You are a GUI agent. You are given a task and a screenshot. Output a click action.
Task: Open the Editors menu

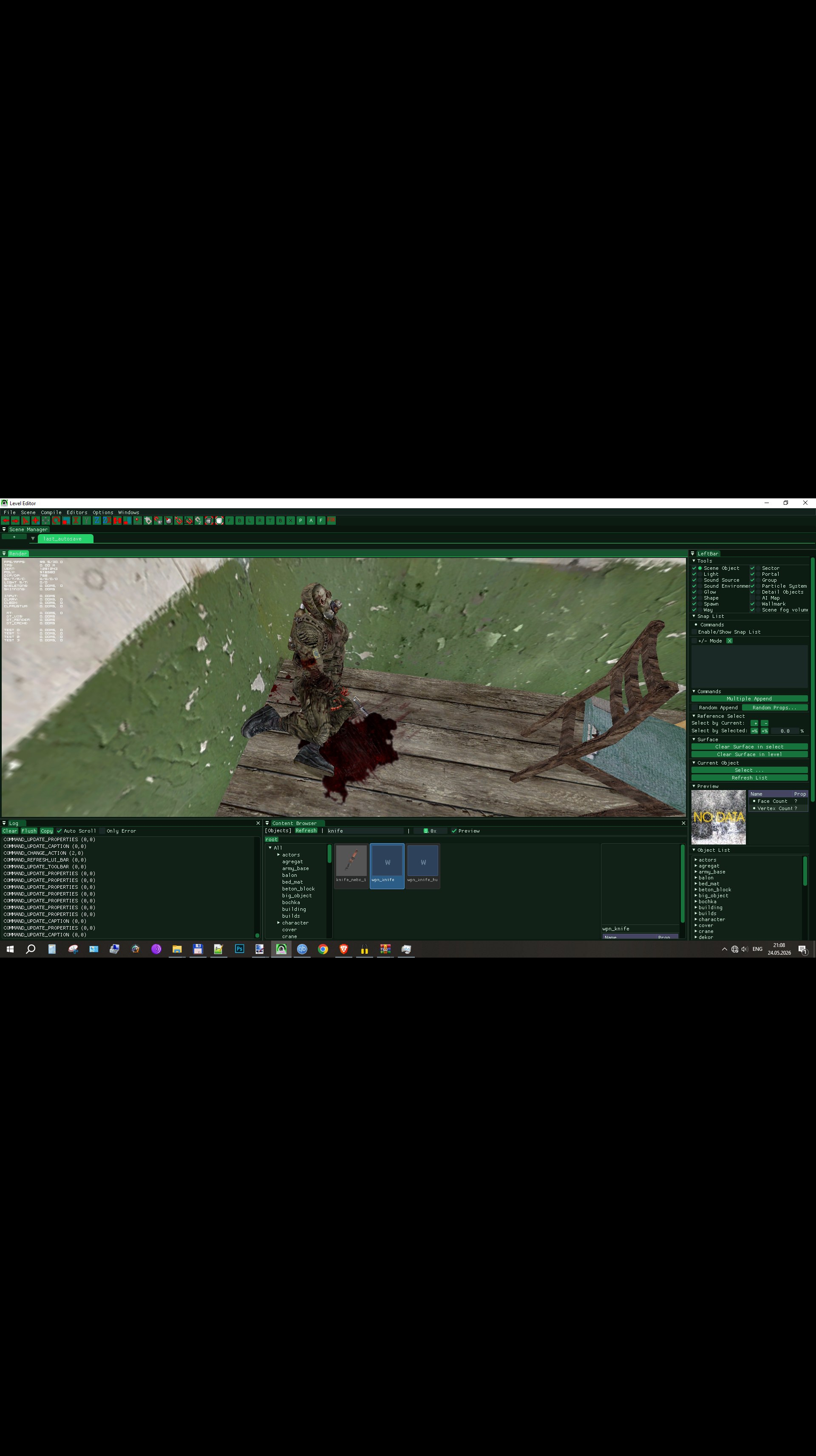(x=77, y=512)
